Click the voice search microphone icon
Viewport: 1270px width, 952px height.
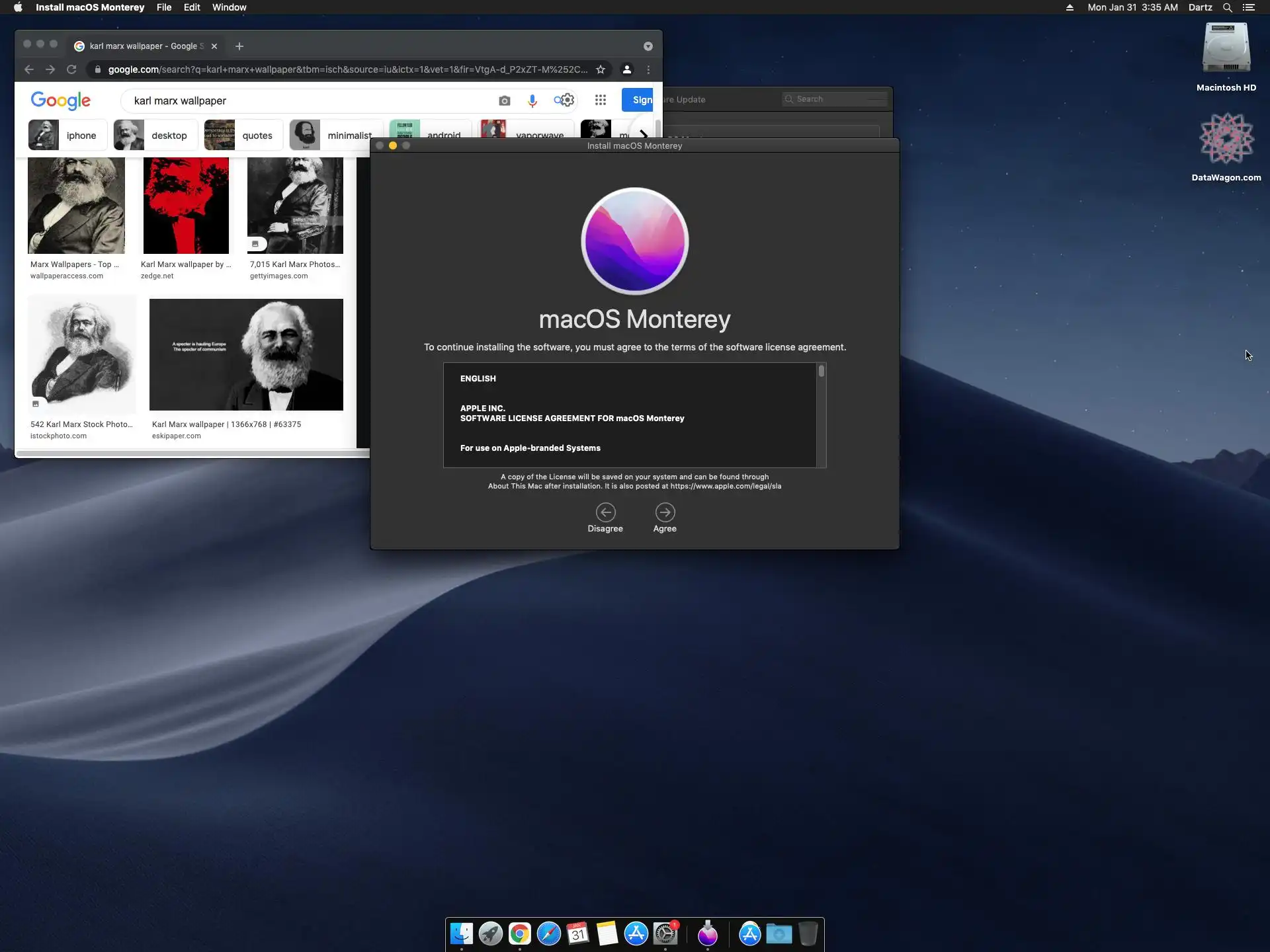[532, 100]
